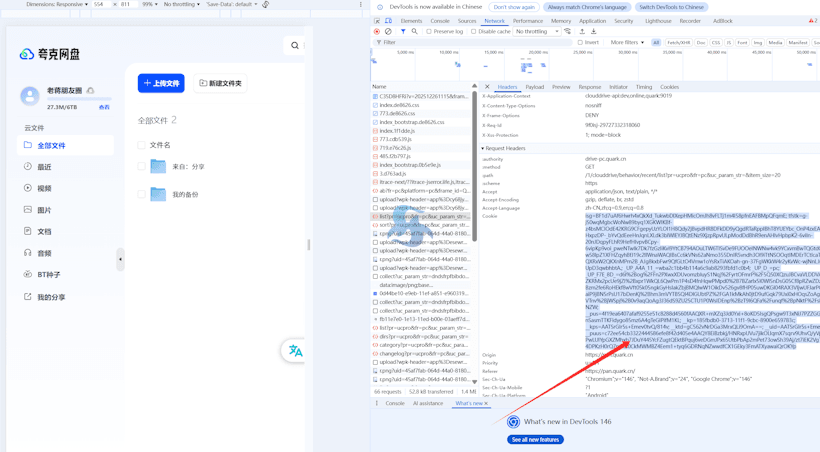Check the box beside 我的备份 folder
Image resolution: width=820 pixels, height=452 pixels.
pos(142,194)
